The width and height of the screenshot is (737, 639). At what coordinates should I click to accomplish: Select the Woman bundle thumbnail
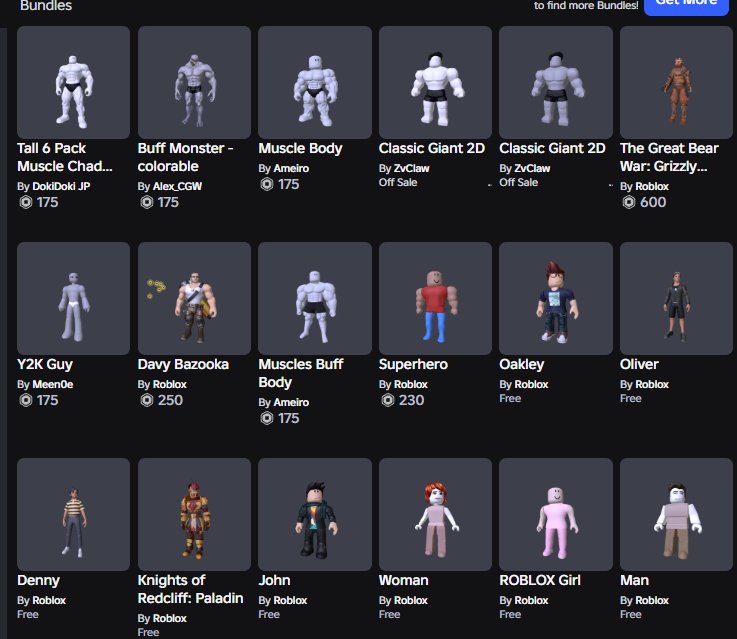pos(435,514)
